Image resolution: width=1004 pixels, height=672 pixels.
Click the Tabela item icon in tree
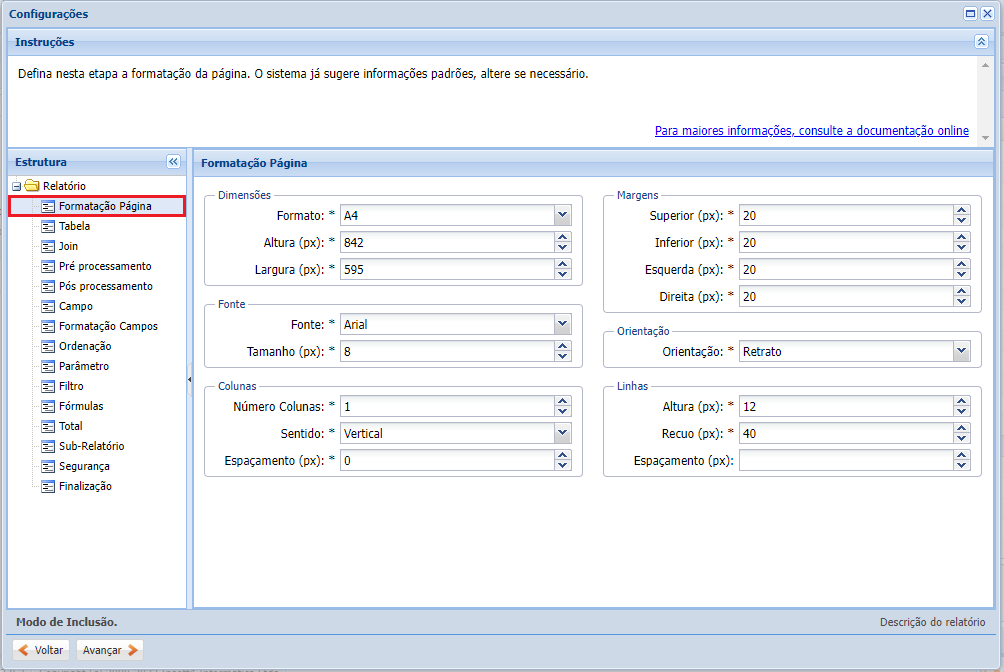(x=47, y=226)
